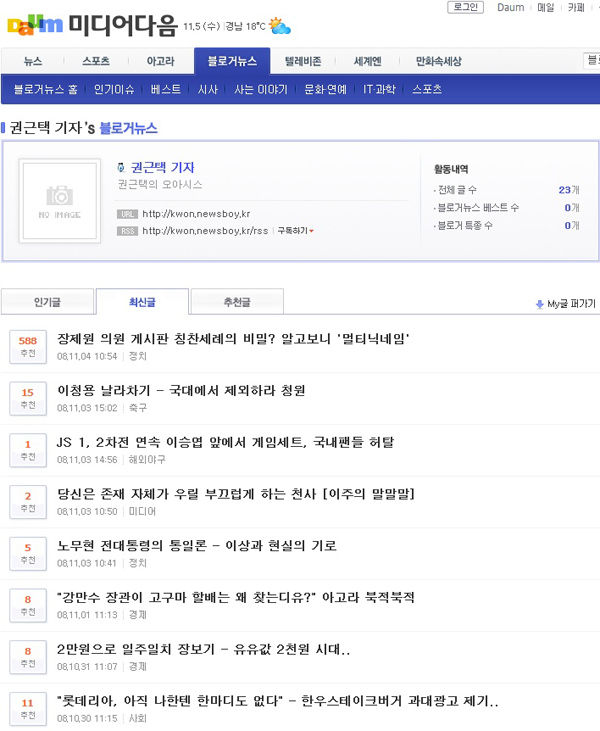Go to 블로거뉴스 홈 submenu

(46, 89)
